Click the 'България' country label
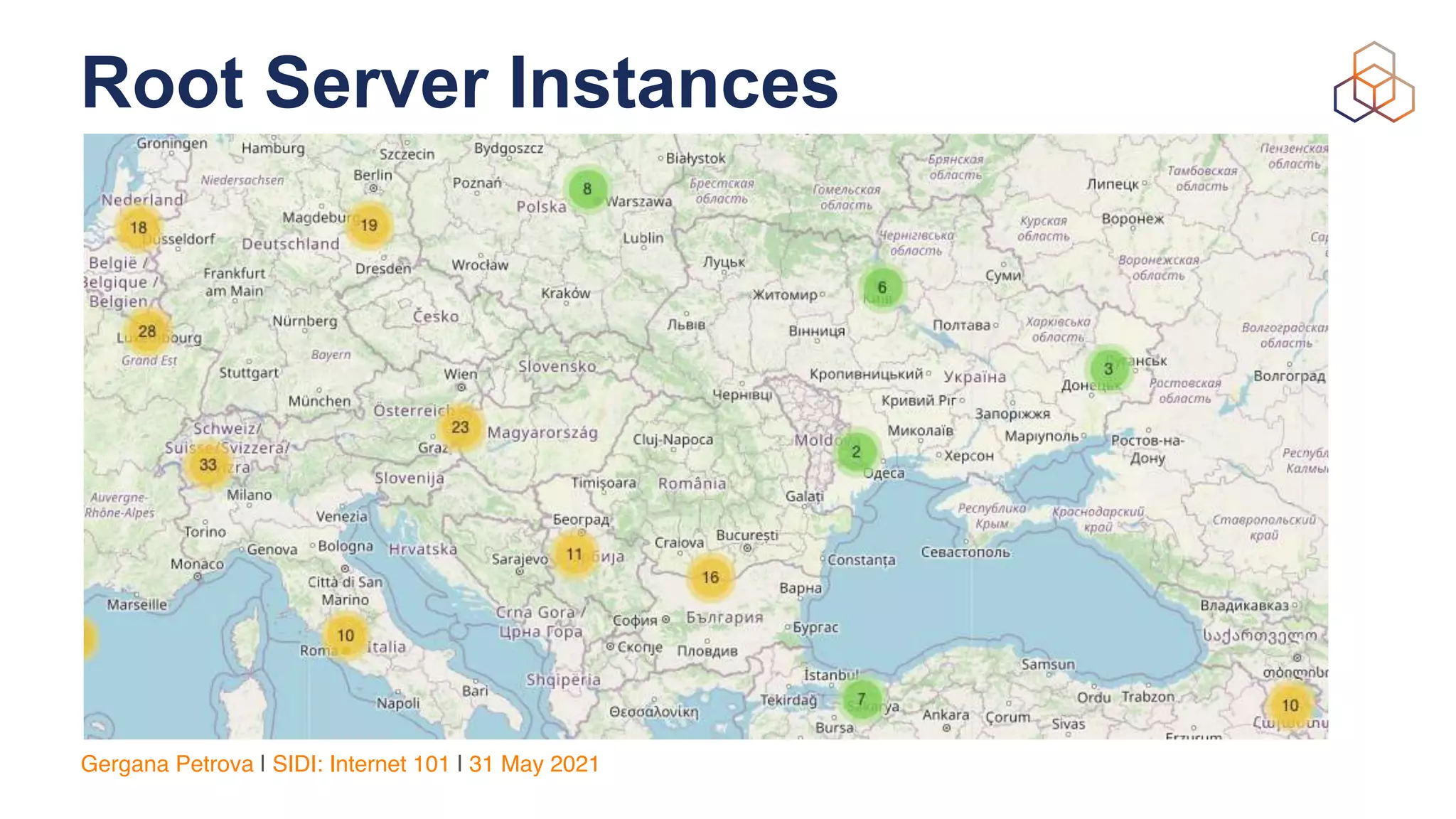The image size is (1456, 819). coord(724,618)
